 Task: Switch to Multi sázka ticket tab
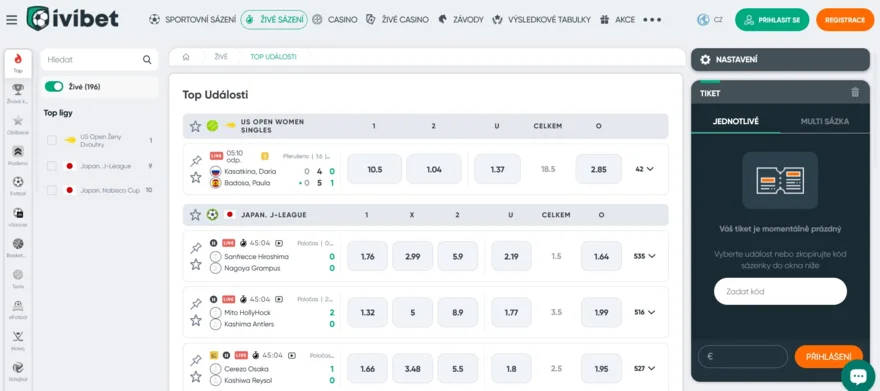click(825, 121)
